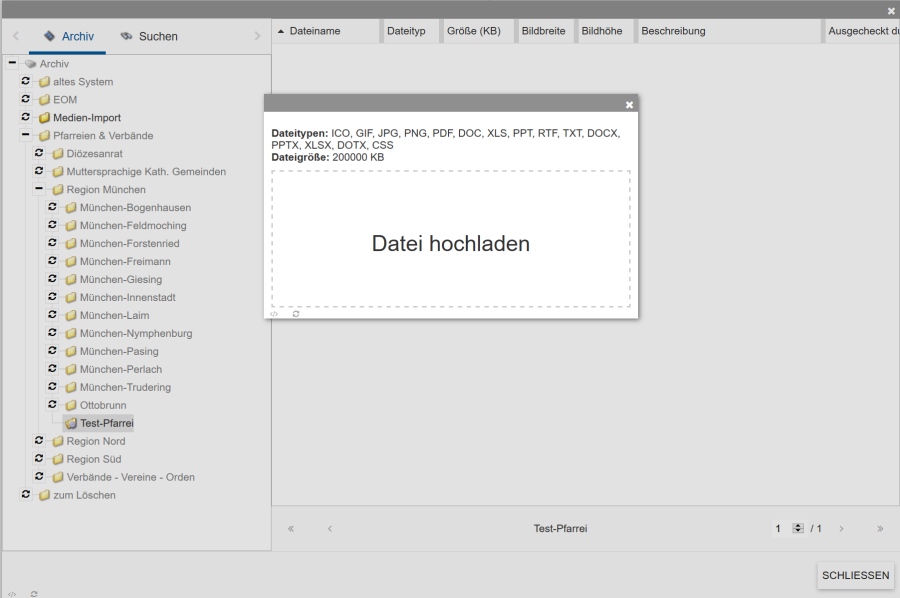Click the Medien-Import folder icon

click(44, 118)
